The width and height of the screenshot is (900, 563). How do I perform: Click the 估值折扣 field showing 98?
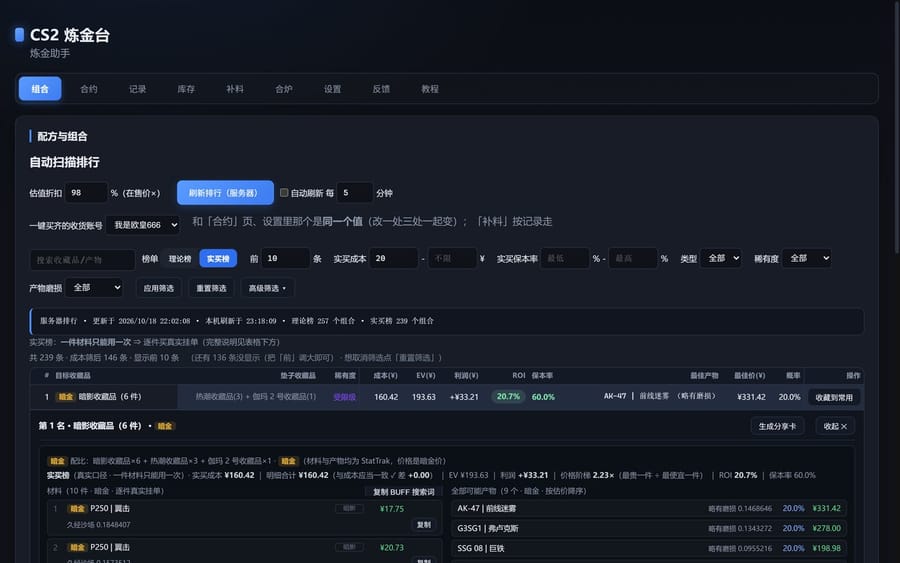tap(86, 193)
